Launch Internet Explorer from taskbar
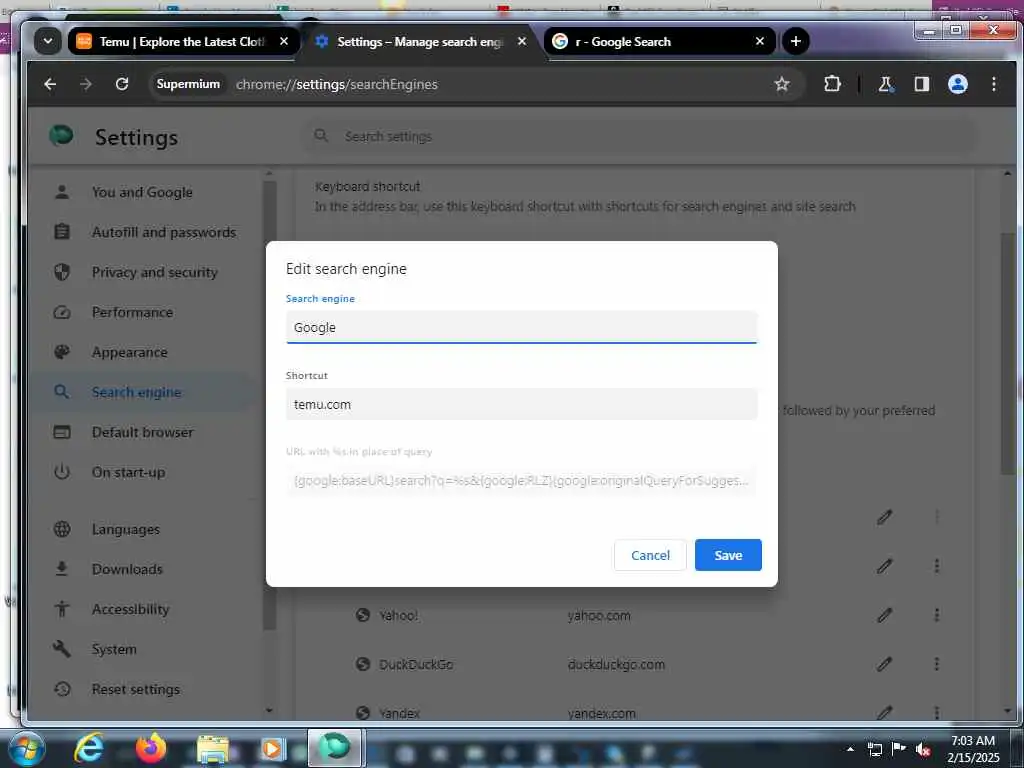 (89, 748)
